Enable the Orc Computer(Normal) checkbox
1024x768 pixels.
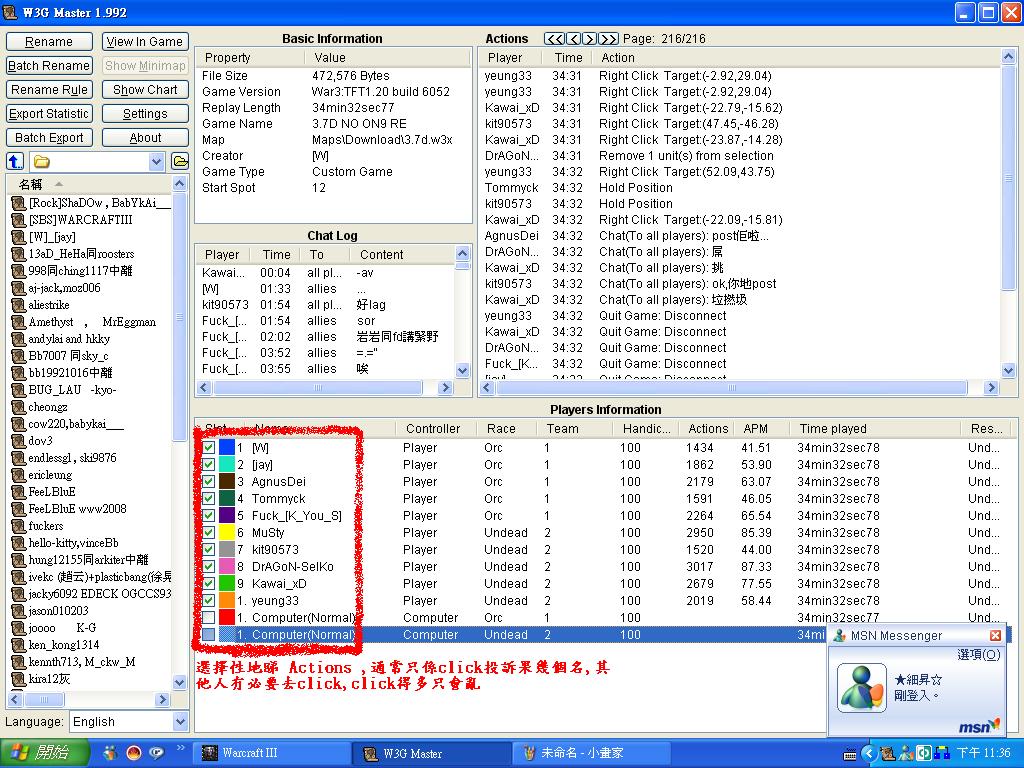pyautogui.click(x=209, y=618)
